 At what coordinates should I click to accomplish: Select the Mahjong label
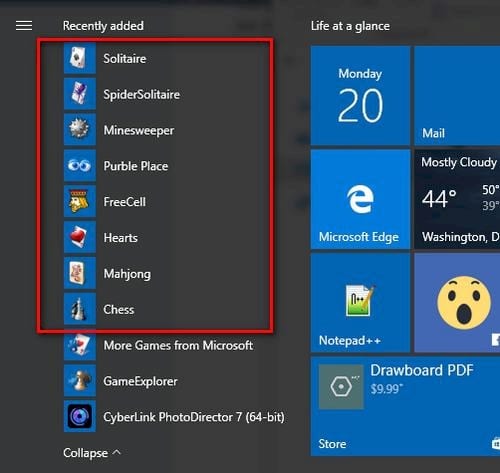127,274
